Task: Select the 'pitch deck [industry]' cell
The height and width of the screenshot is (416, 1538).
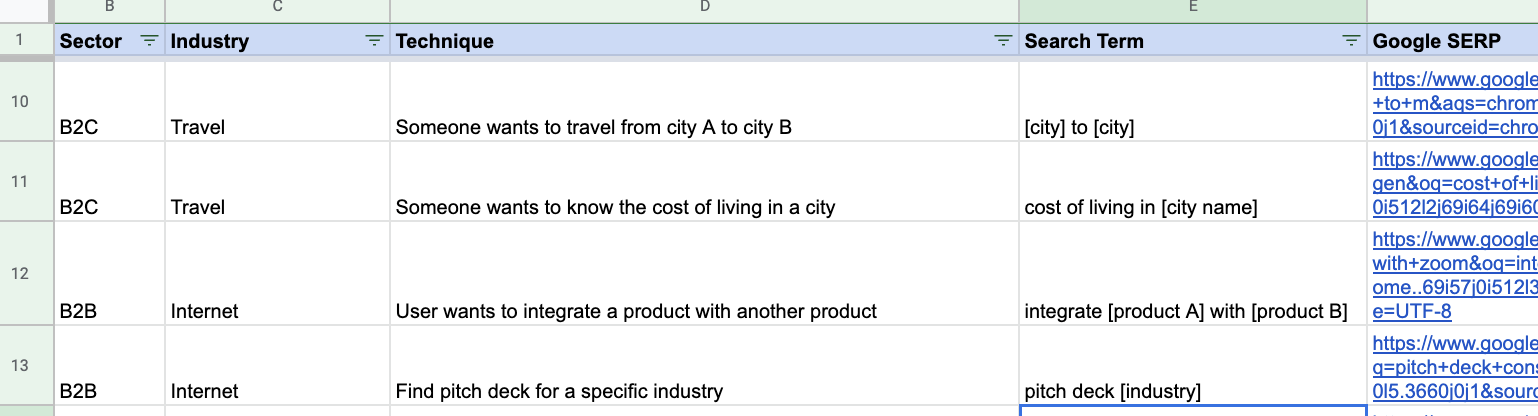Action: [x=1193, y=365]
